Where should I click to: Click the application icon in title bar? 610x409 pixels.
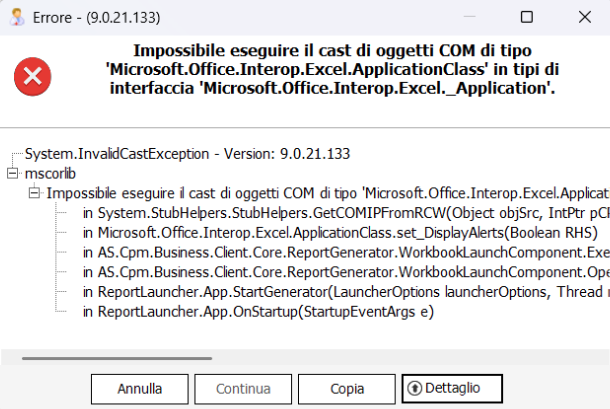17,17
